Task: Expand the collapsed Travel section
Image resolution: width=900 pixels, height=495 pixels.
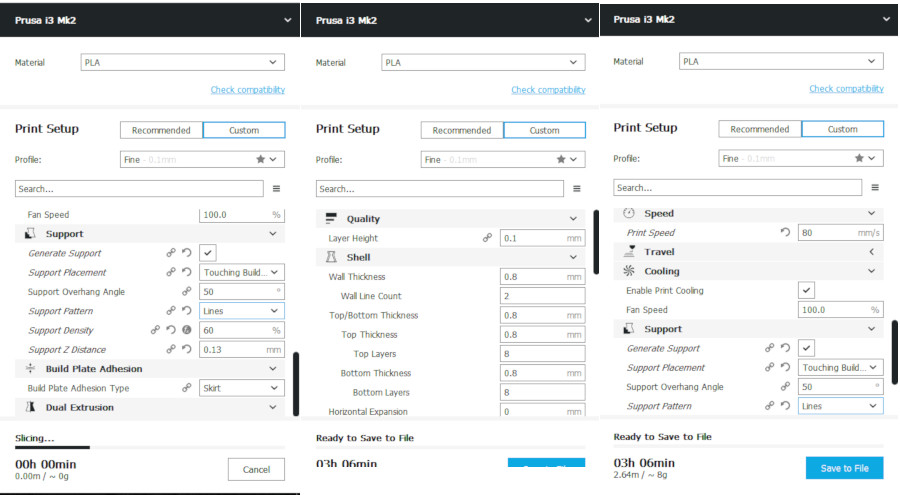Action: (871, 252)
